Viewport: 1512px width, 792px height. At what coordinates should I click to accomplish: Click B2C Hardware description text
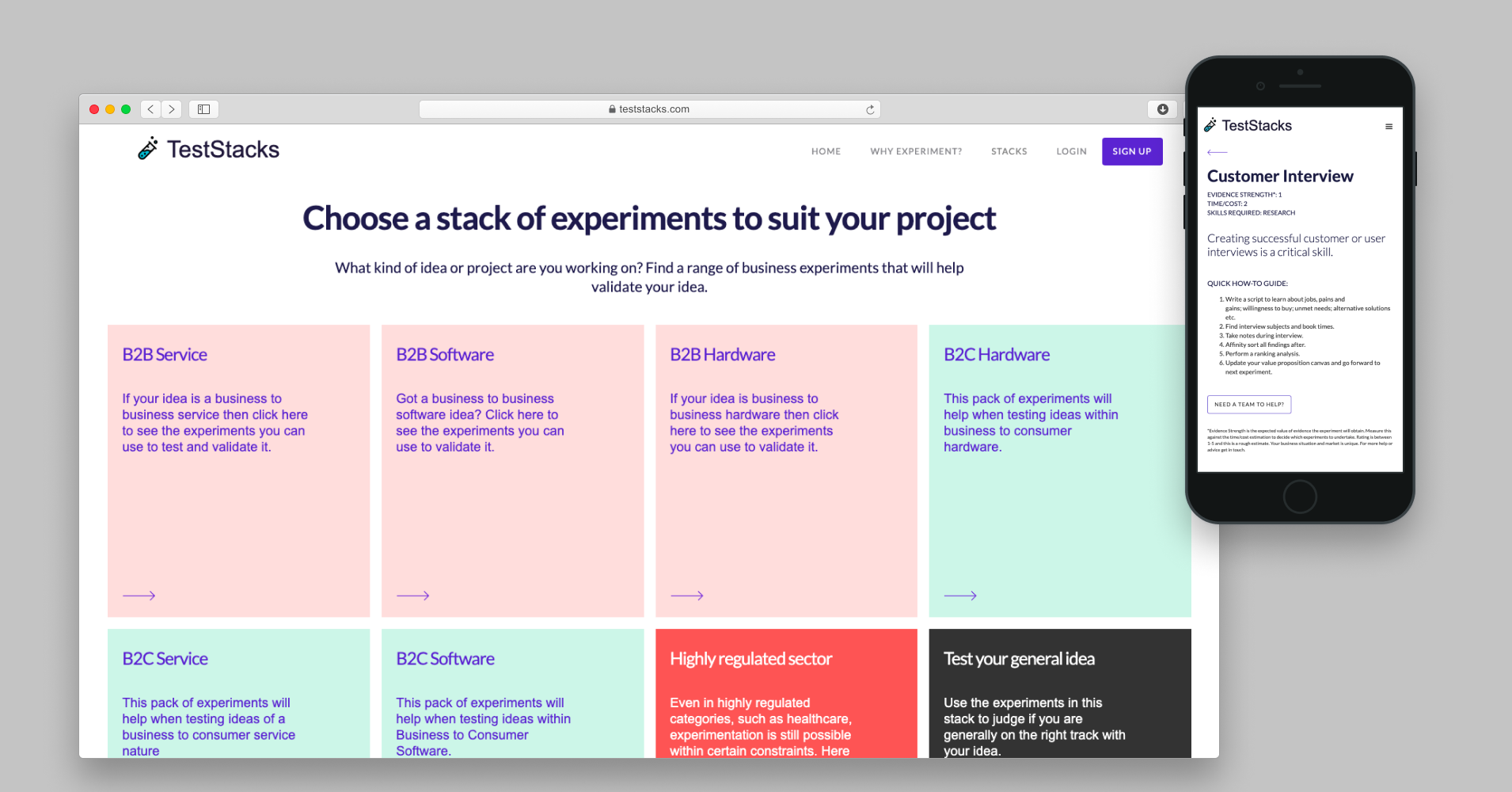[1031, 423]
